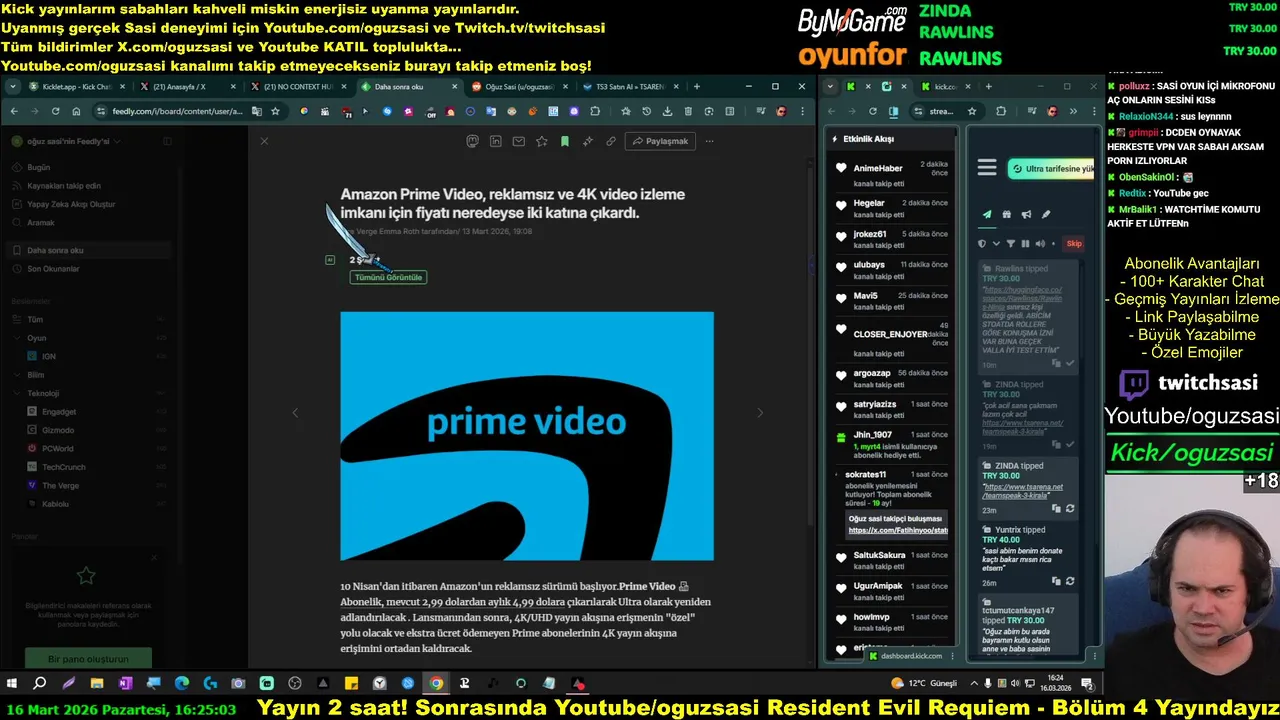The height and width of the screenshot is (720, 1280).
Task: Open Windows Start menu
Action: 12,683
